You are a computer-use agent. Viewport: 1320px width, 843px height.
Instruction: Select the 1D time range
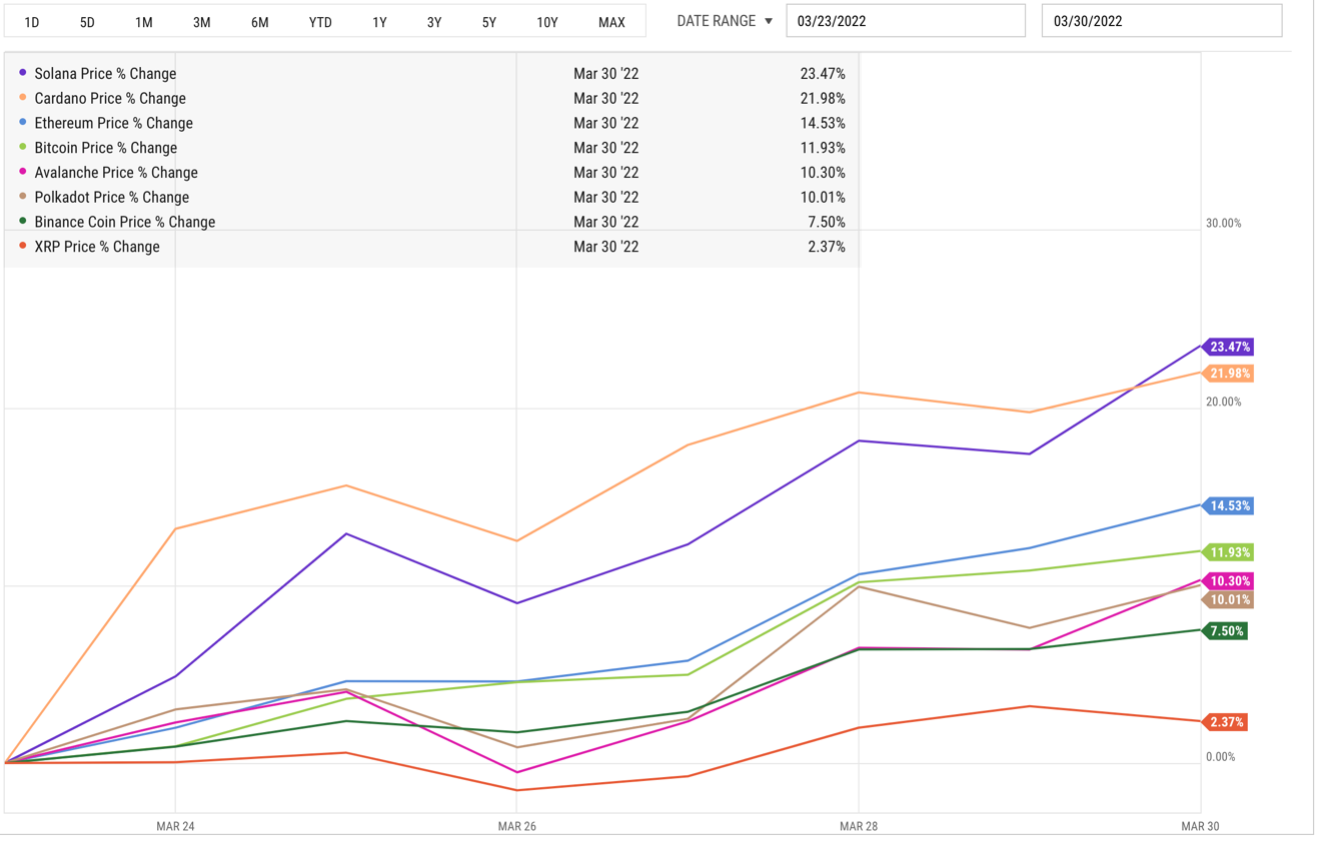coord(32,22)
